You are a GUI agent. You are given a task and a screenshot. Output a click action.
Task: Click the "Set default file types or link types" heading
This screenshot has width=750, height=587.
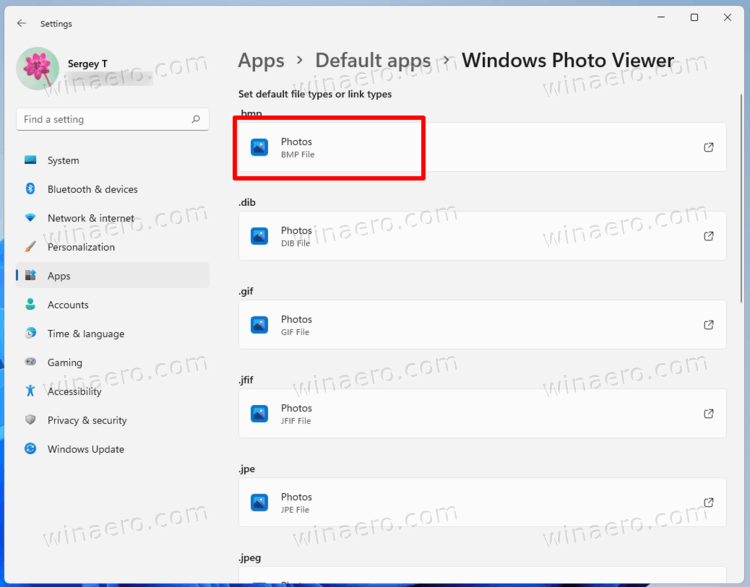pyautogui.click(x=315, y=94)
